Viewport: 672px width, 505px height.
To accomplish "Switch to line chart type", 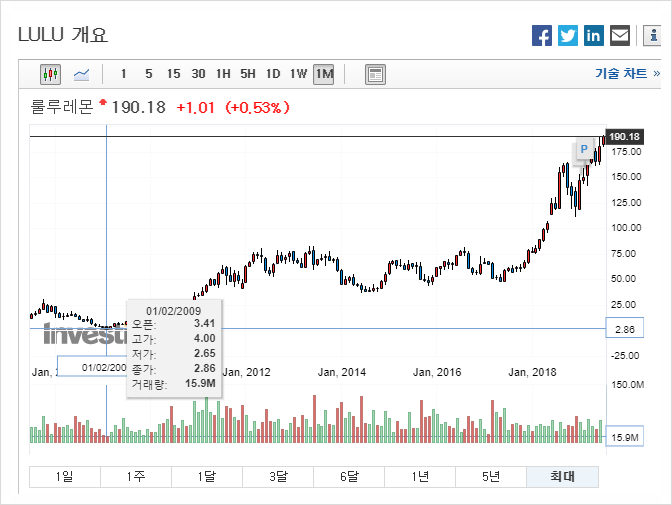I will coord(81,75).
